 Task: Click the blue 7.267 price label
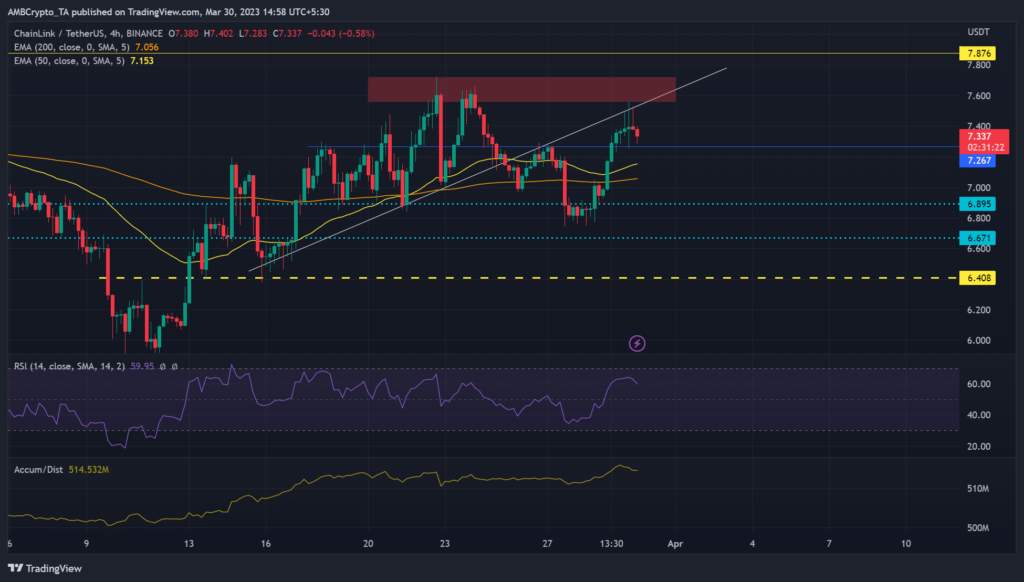(x=974, y=160)
